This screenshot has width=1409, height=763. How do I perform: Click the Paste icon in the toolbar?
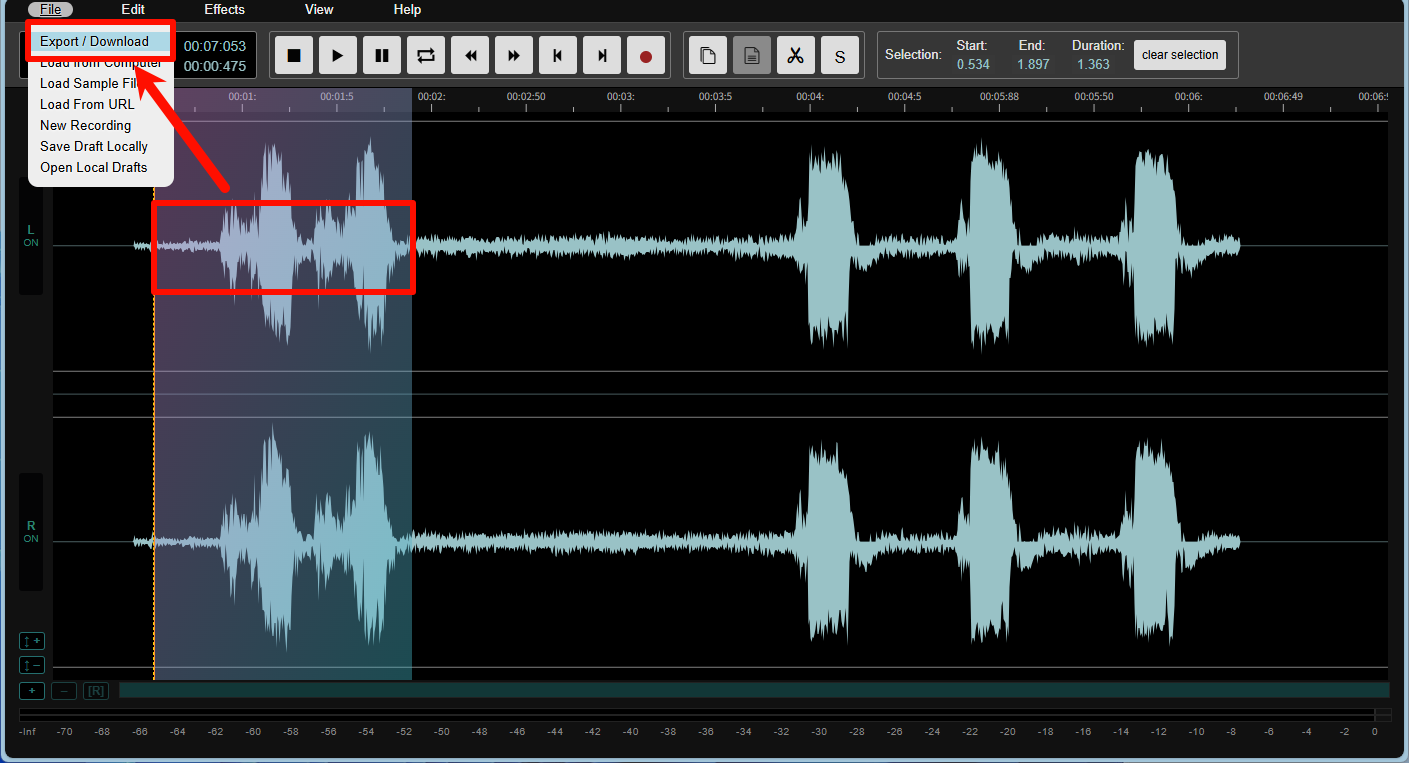click(x=752, y=56)
